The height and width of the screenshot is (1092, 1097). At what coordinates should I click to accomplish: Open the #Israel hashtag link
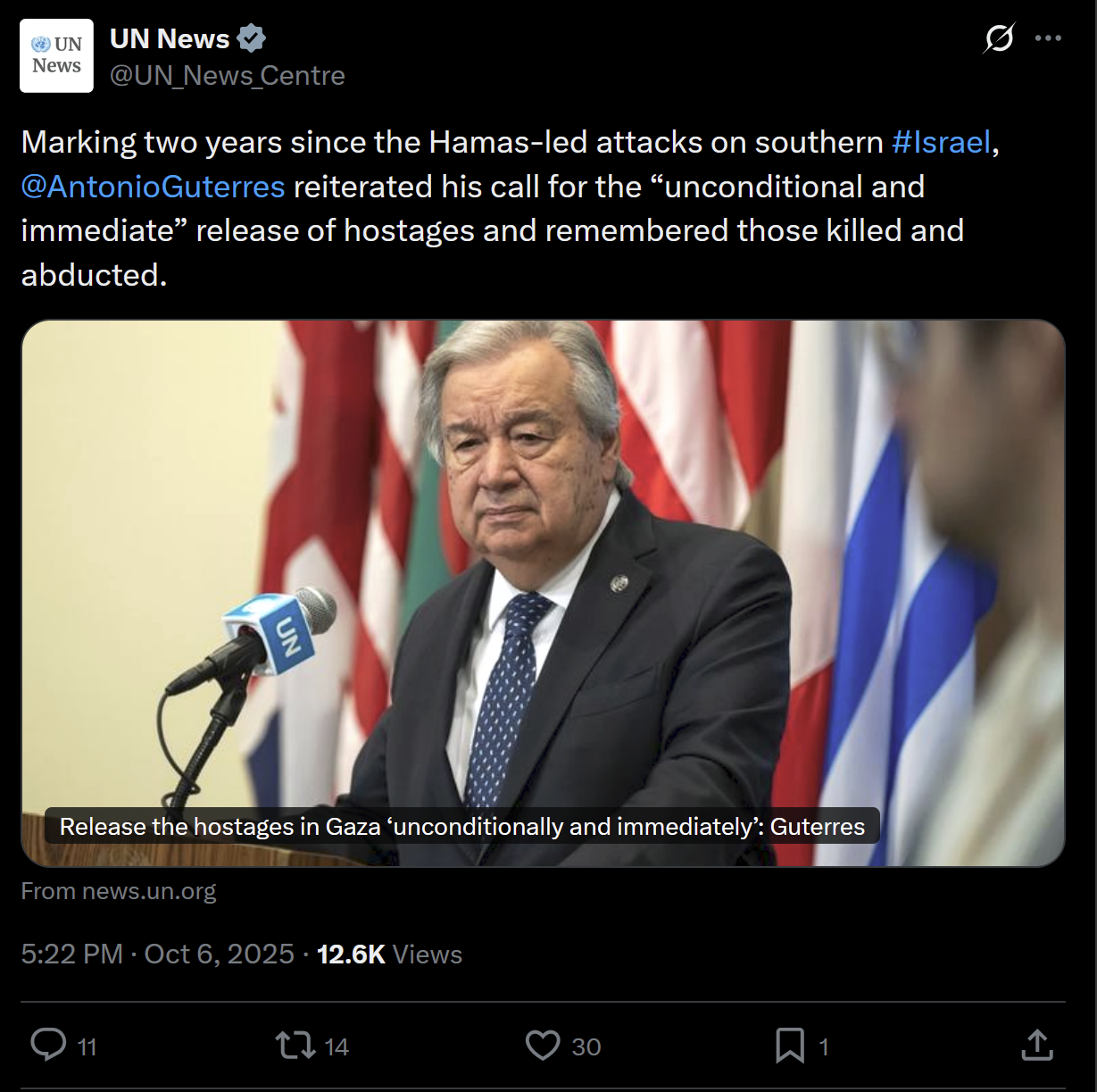tap(941, 142)
